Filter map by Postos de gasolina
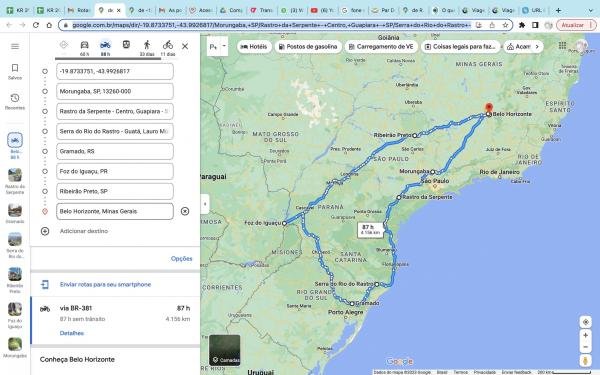 [x=308, y=47]
